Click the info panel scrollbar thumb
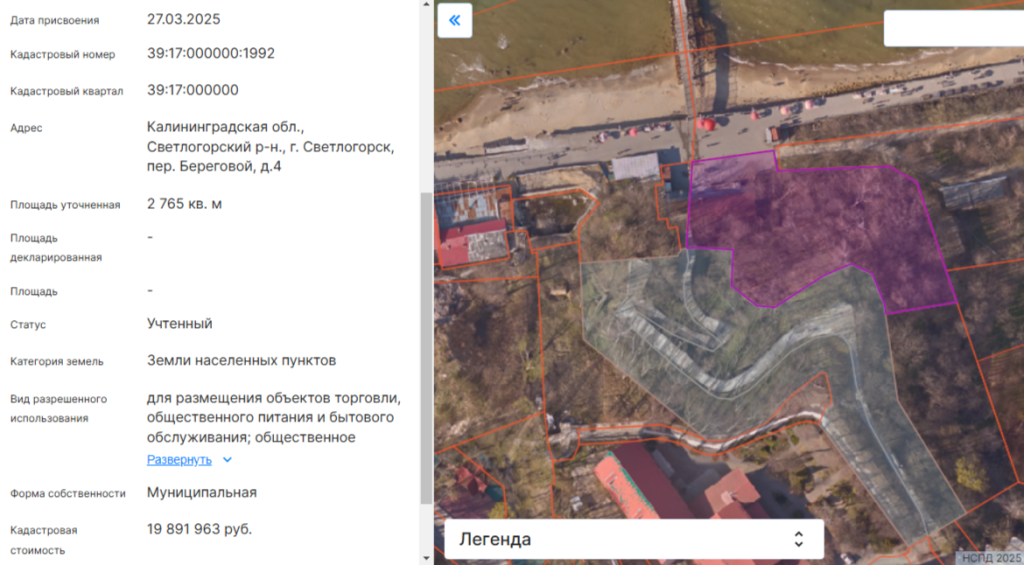Viewport: 1024px width, 565px height. point(426,348)
